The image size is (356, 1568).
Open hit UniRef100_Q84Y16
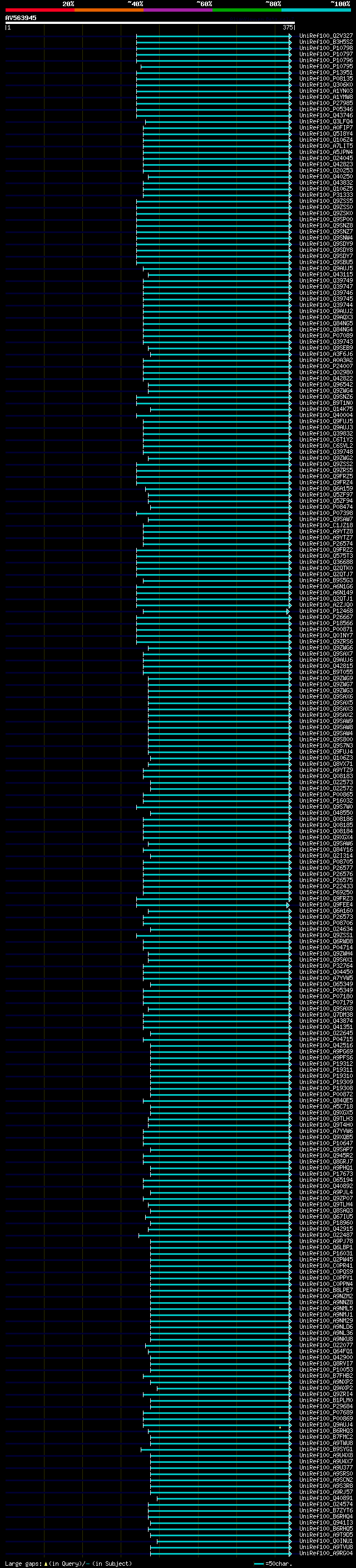coord(325,849)
